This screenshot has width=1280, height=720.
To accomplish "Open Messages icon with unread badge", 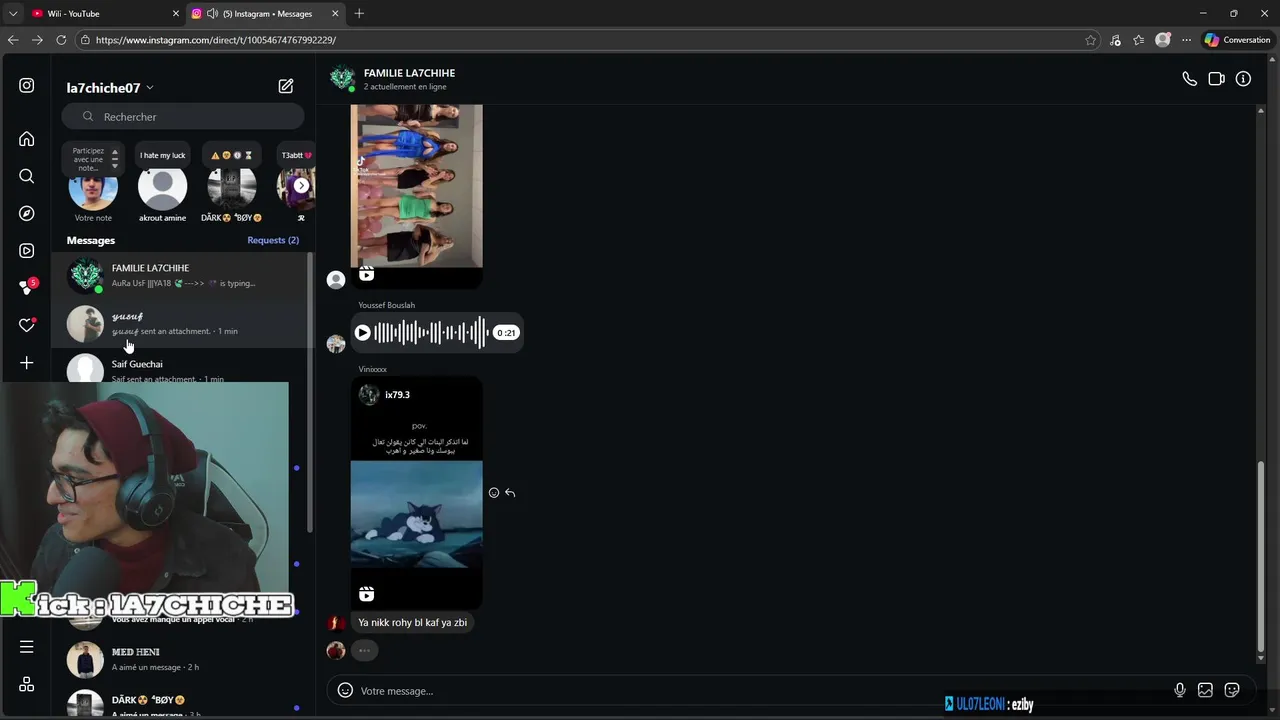I will [x=28, y=287].
